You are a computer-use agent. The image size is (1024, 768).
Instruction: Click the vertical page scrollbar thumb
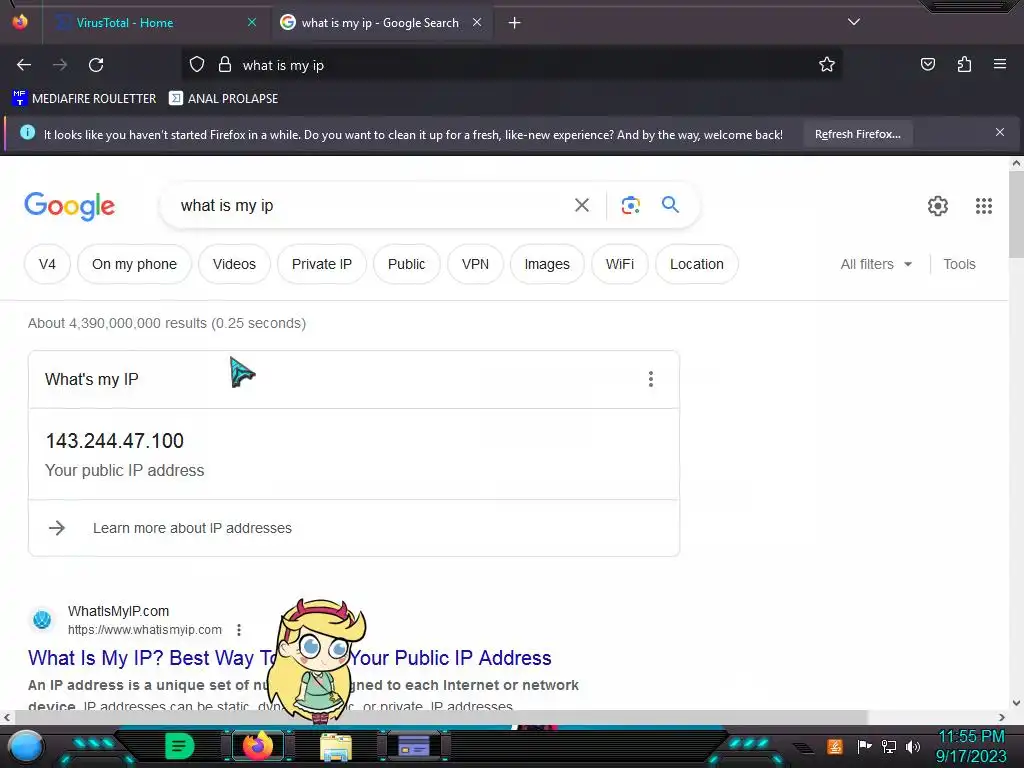(1016, 214)
